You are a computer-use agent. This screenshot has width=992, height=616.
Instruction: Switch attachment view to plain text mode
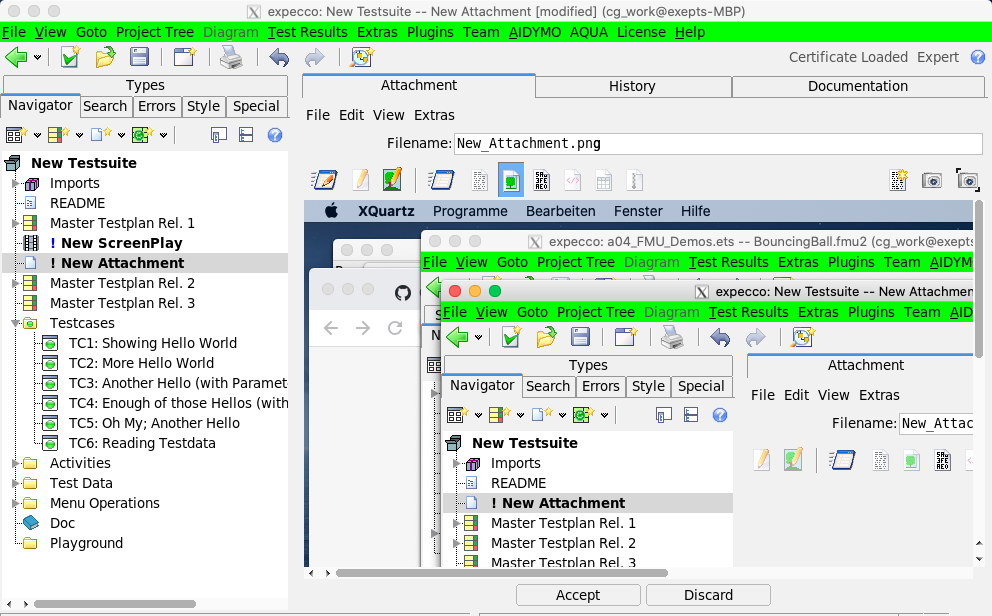(x=480, y=180)
